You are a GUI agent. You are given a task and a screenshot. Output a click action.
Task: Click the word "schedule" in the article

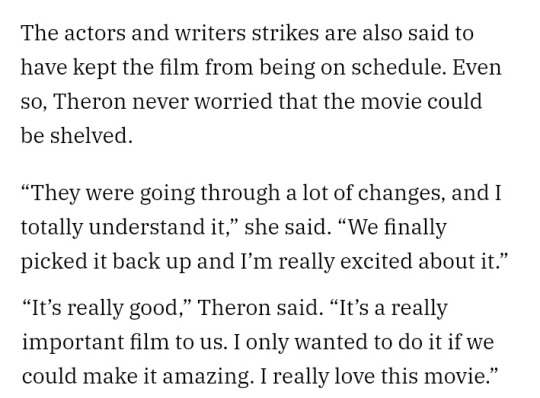398,67
